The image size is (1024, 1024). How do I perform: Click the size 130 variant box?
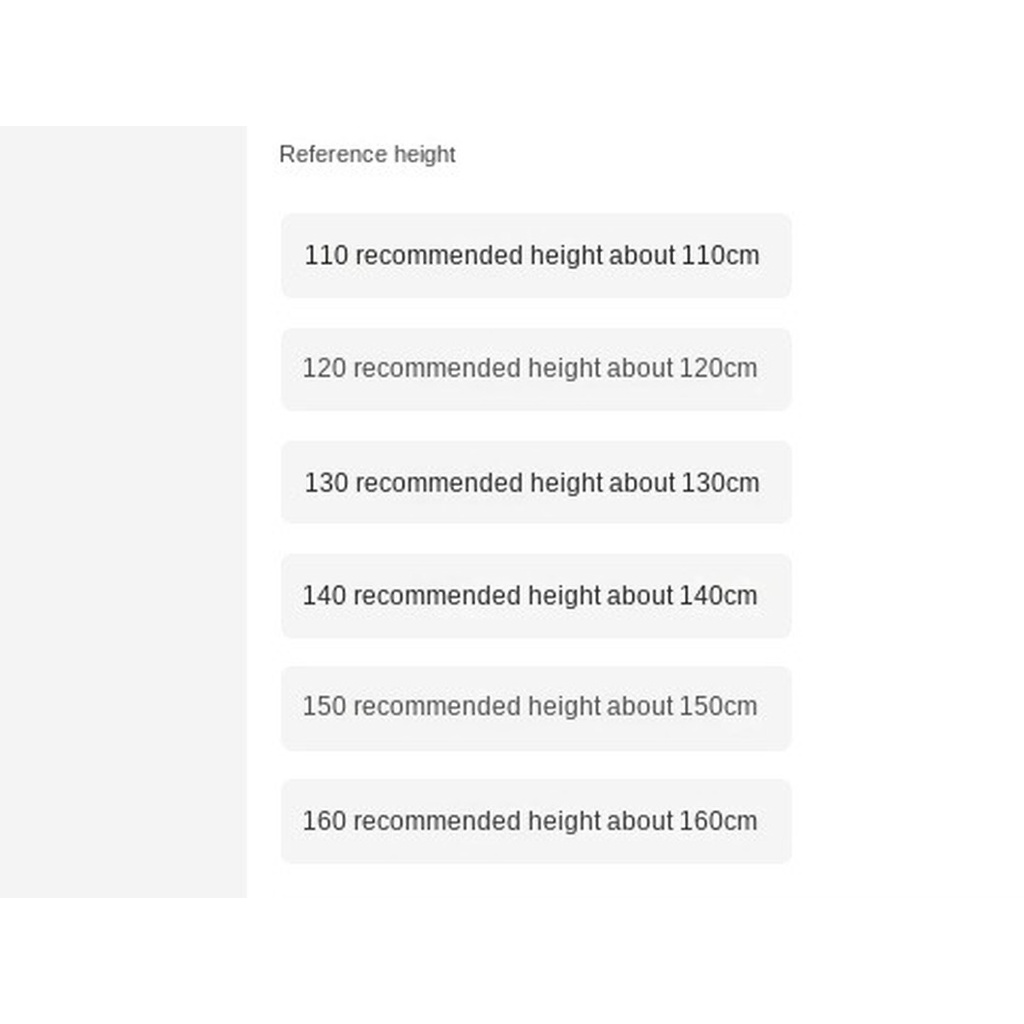[x=535, y=482]
